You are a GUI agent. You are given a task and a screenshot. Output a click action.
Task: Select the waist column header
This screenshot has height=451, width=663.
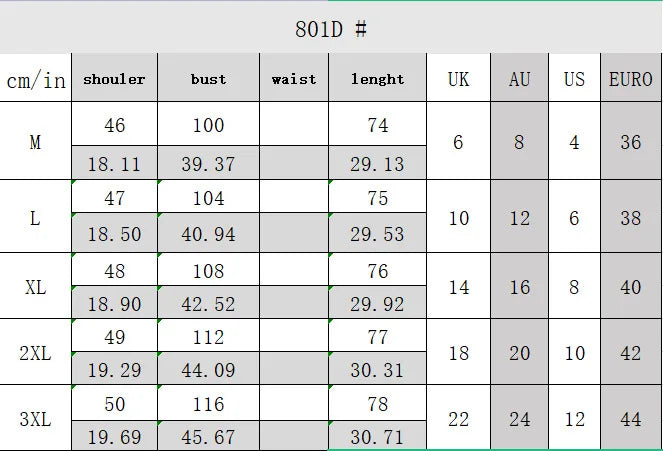293,79
